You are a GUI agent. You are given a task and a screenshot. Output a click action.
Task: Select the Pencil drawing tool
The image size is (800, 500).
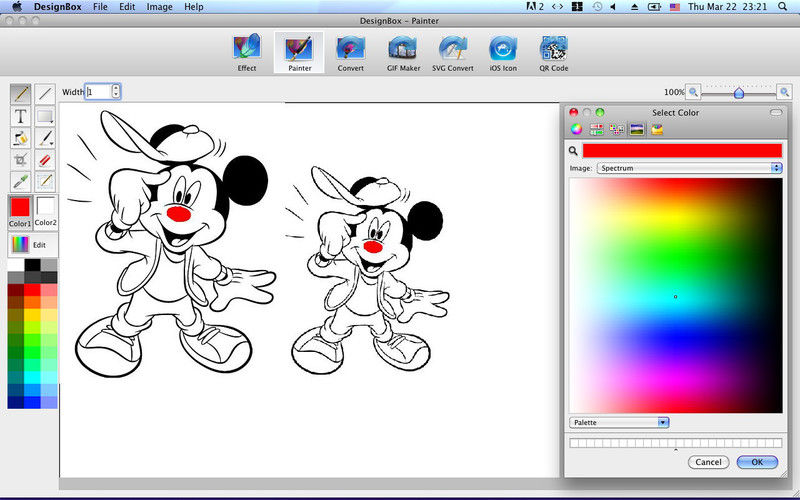pos(20,94)
